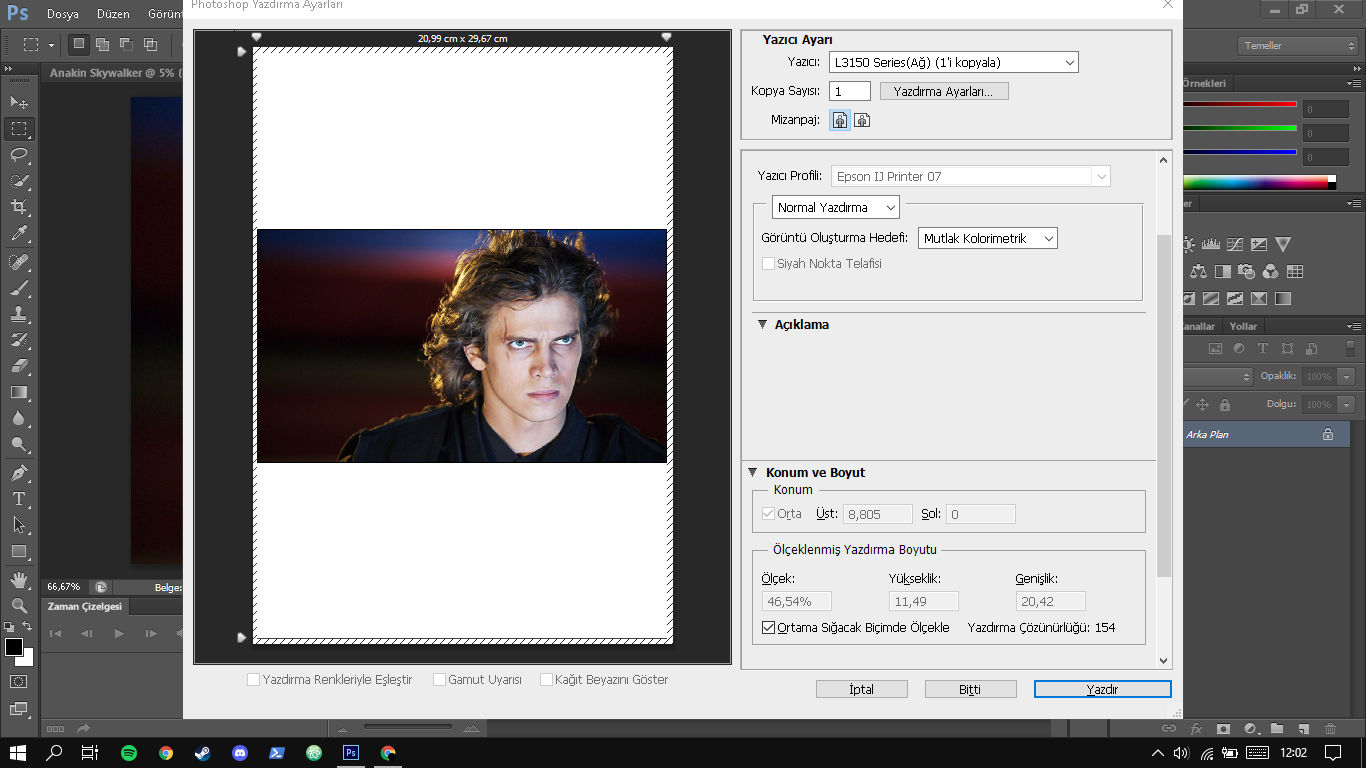Click the Kopya Sayısı input field
This screenshot has width=1366, height=768.
[x=850, y=91]
